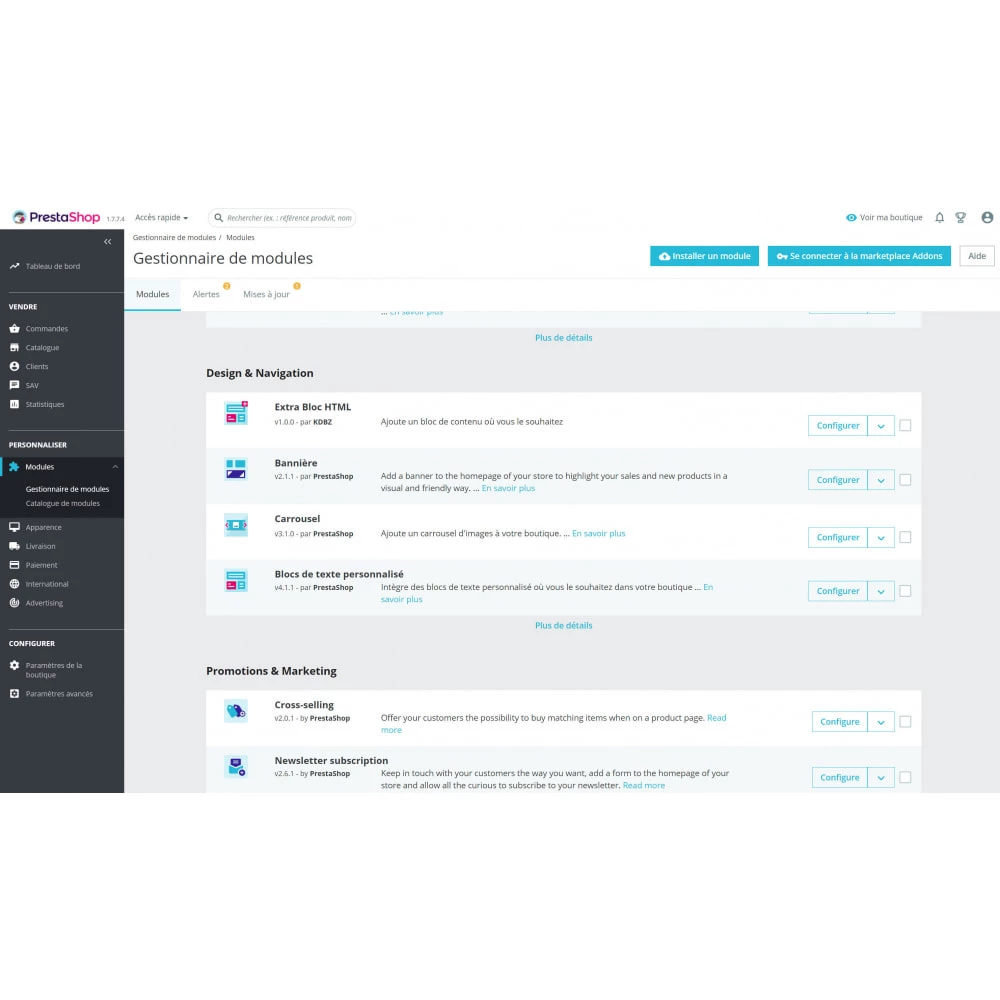
Task: Click the Newsletter subscription module icon
Action: tap(236, 767)
